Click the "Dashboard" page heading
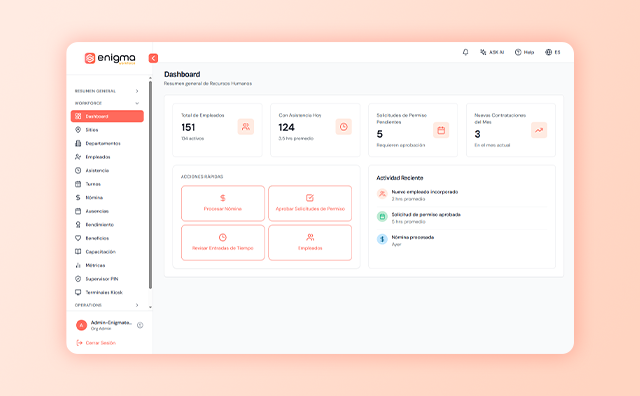Screen dimensions: 640x396 pyautogui.click(x=182, y=74)
